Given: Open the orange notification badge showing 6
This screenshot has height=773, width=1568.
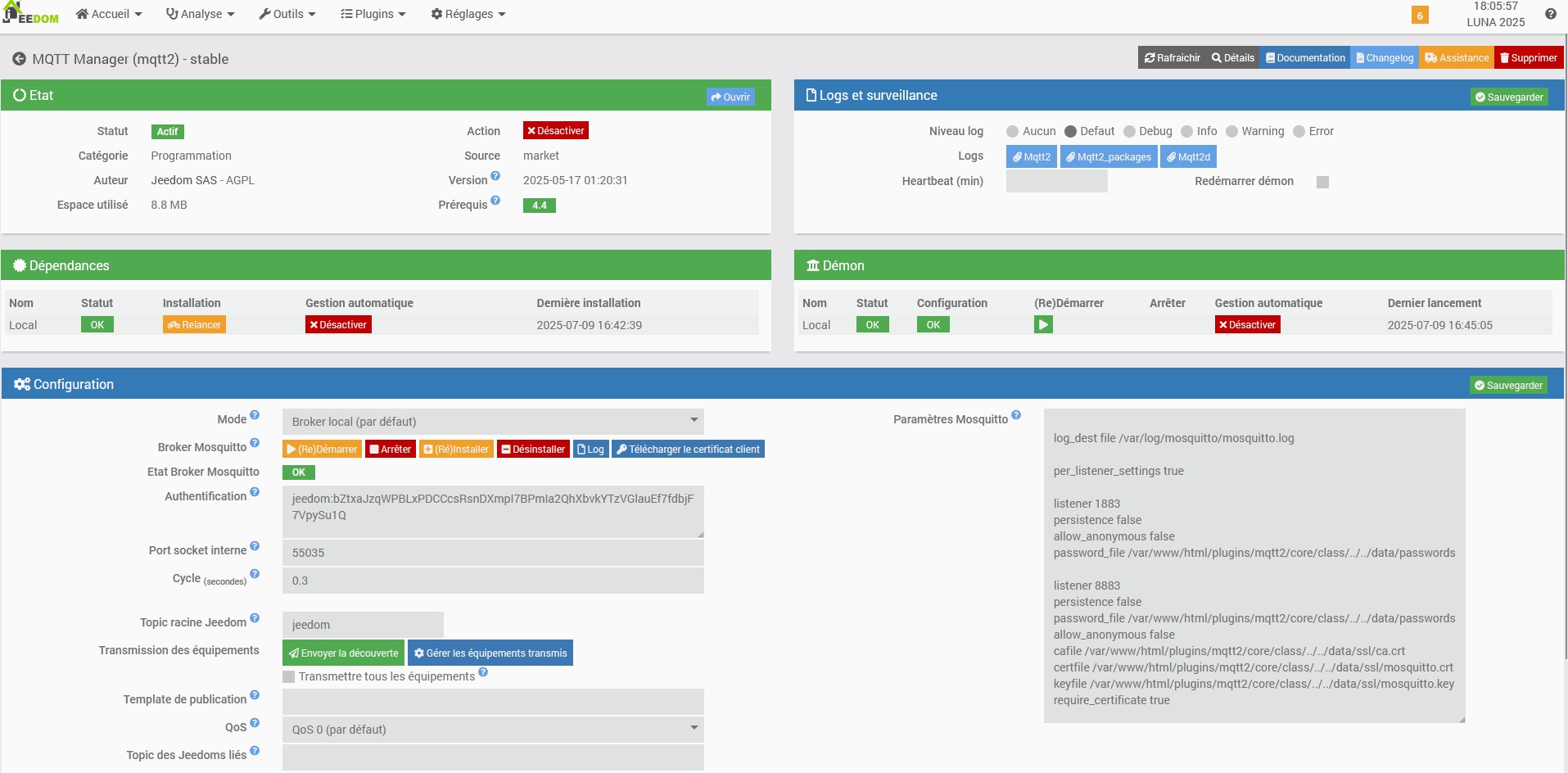Looking at the screenshot, I should point(1420,15).
